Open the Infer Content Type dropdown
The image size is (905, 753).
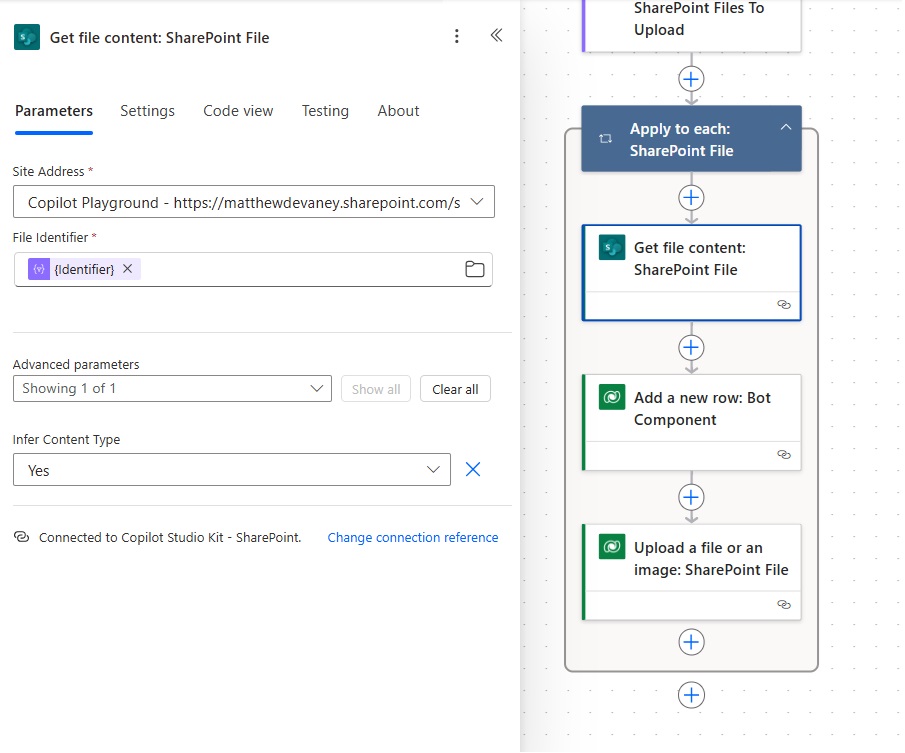231,470
